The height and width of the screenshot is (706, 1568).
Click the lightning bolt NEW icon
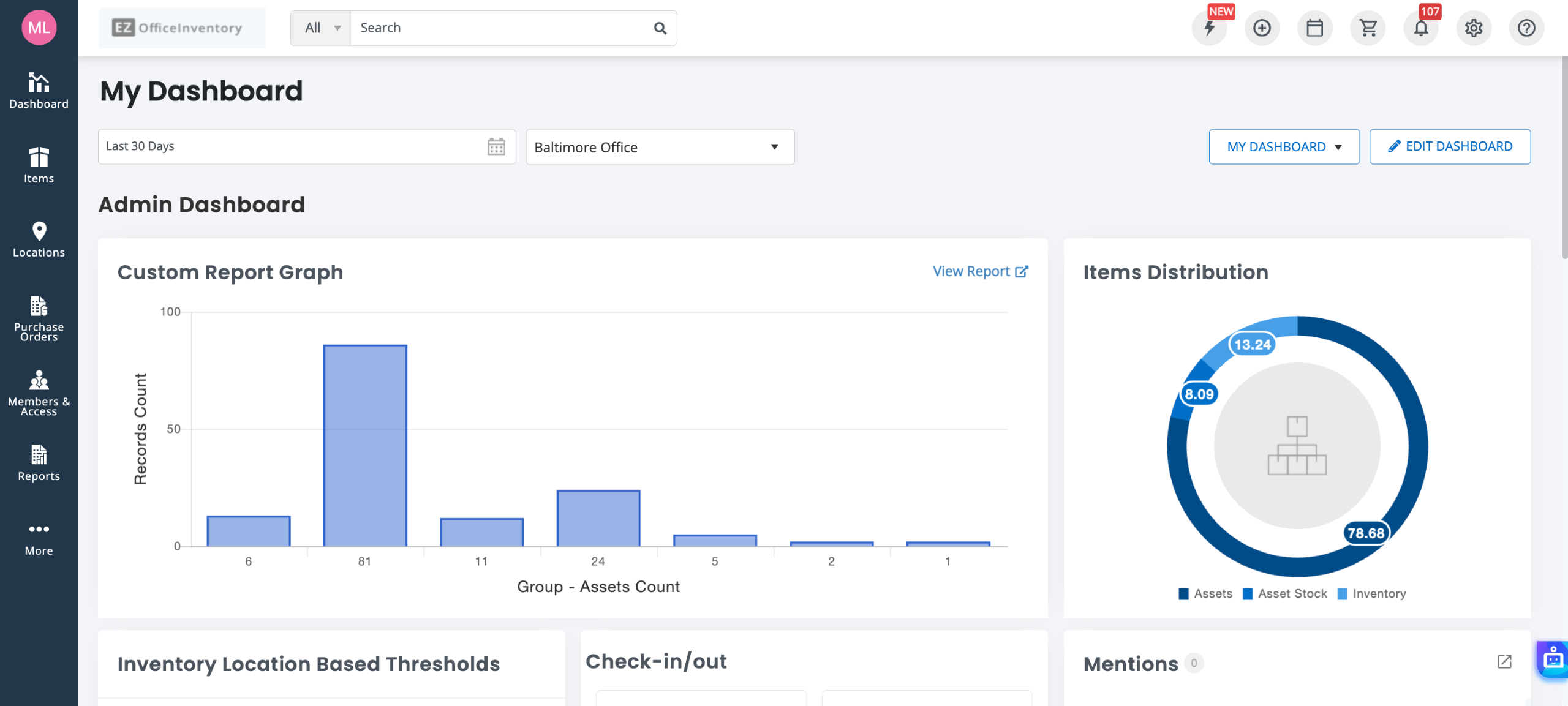click(1209, 28)
